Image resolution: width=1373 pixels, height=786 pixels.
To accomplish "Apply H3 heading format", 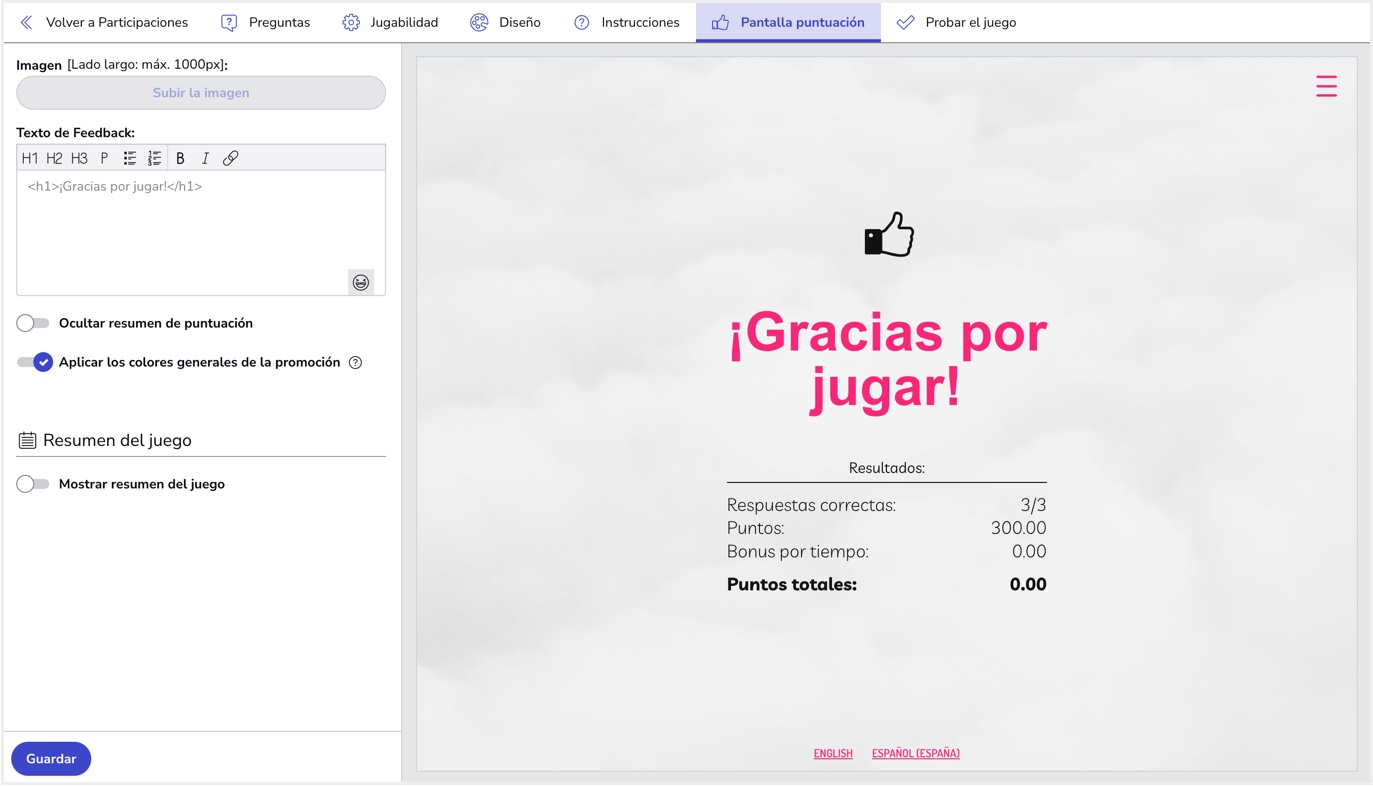I will [79, 158].
